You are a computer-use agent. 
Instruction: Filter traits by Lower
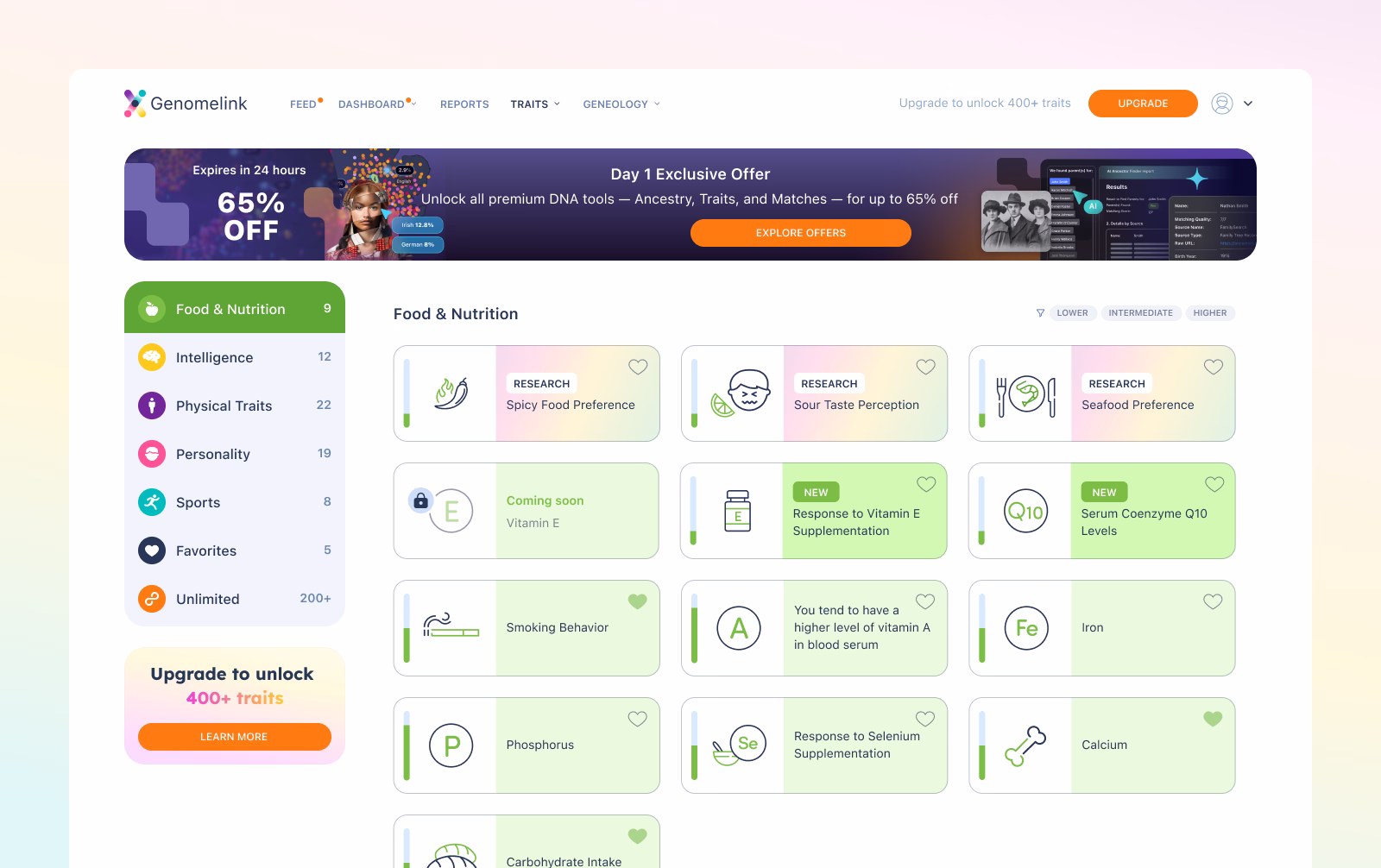(x=1073, y=313)
